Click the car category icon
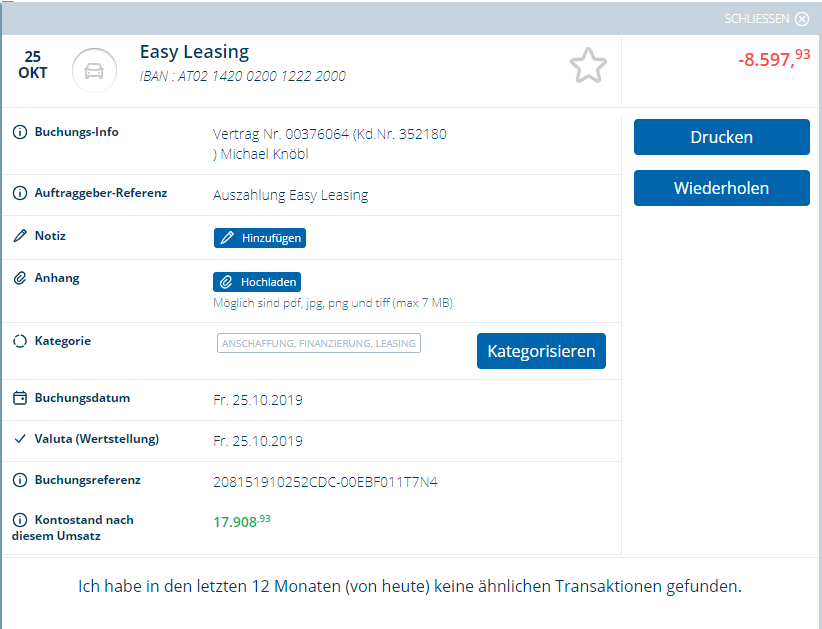The image size is (822, 629). 94,70
